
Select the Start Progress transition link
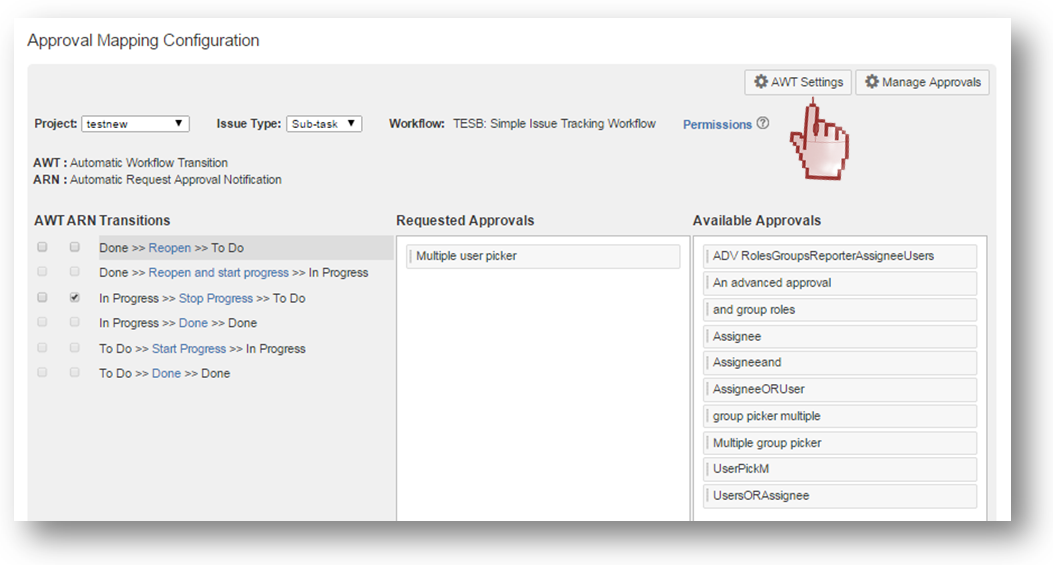188,349
